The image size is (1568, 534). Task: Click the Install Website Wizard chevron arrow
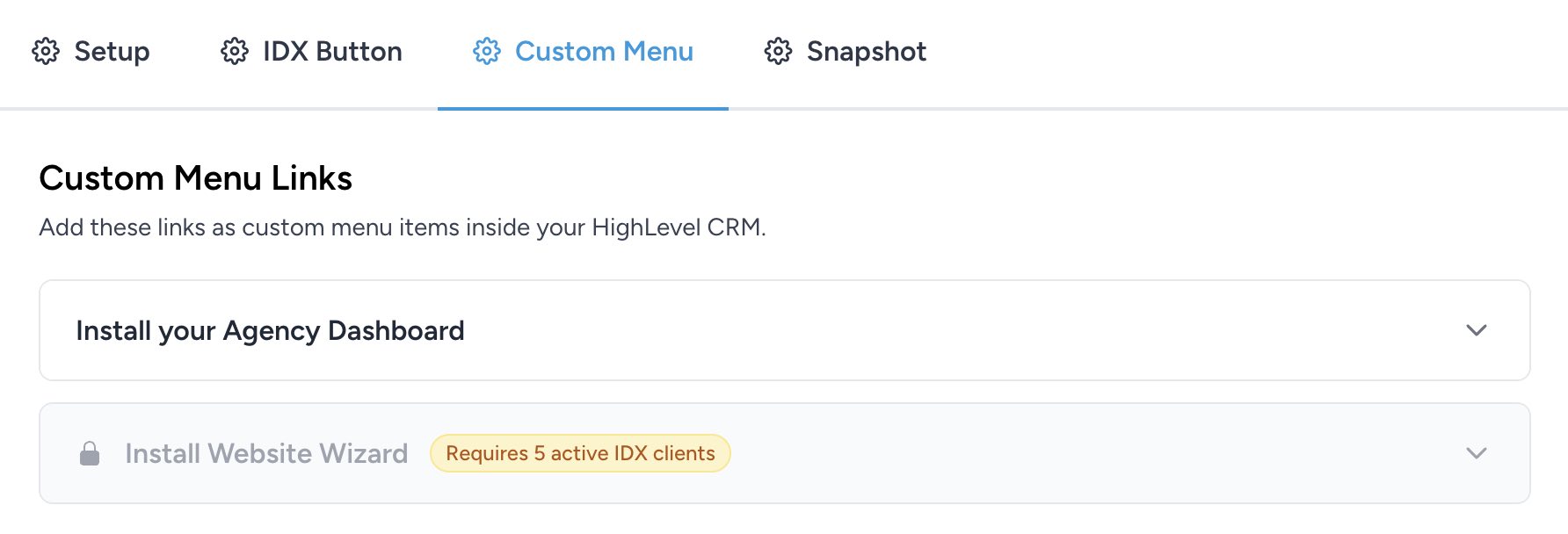click(1477, 453)
